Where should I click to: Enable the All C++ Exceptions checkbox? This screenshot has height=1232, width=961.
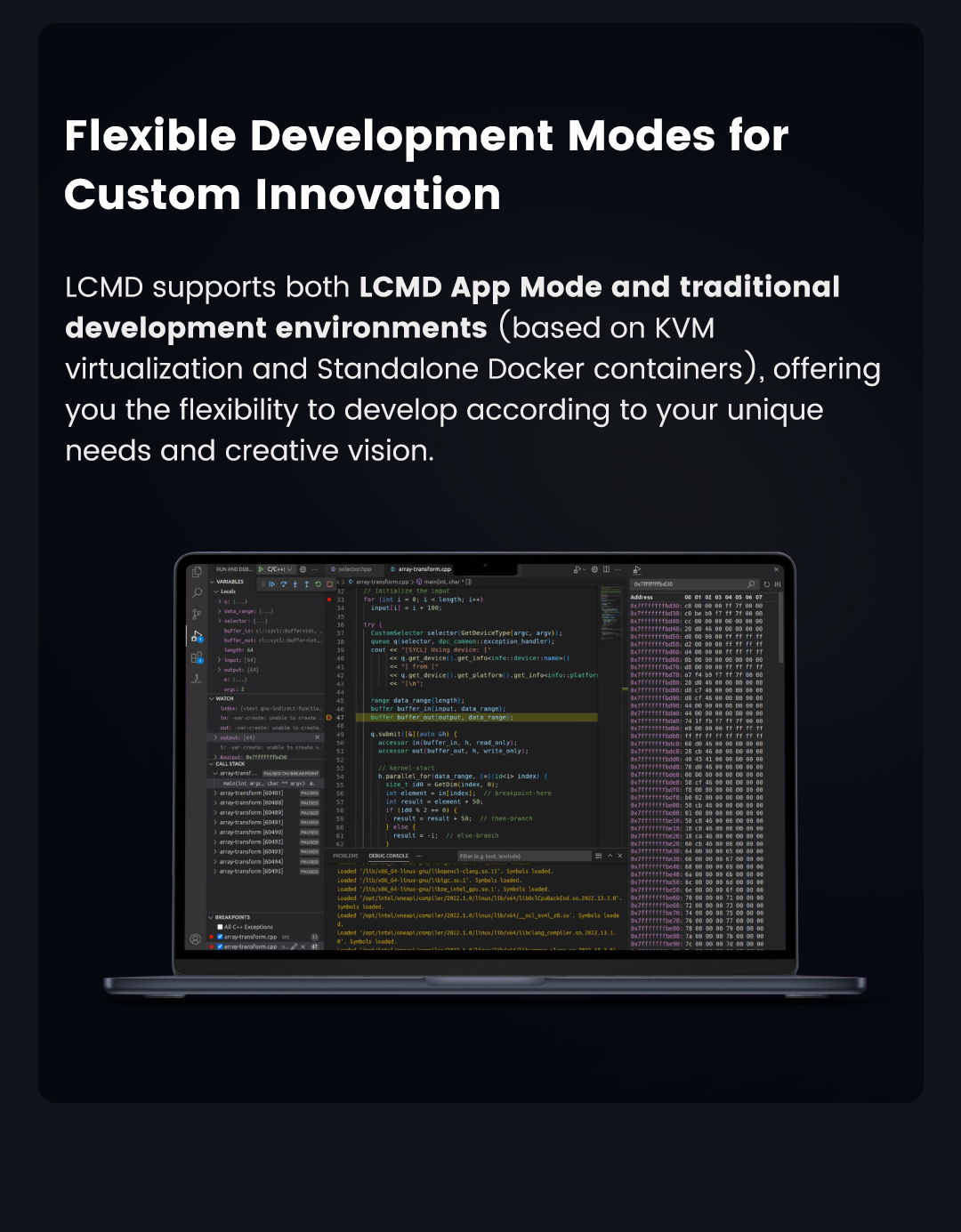[x=220, y=927]
